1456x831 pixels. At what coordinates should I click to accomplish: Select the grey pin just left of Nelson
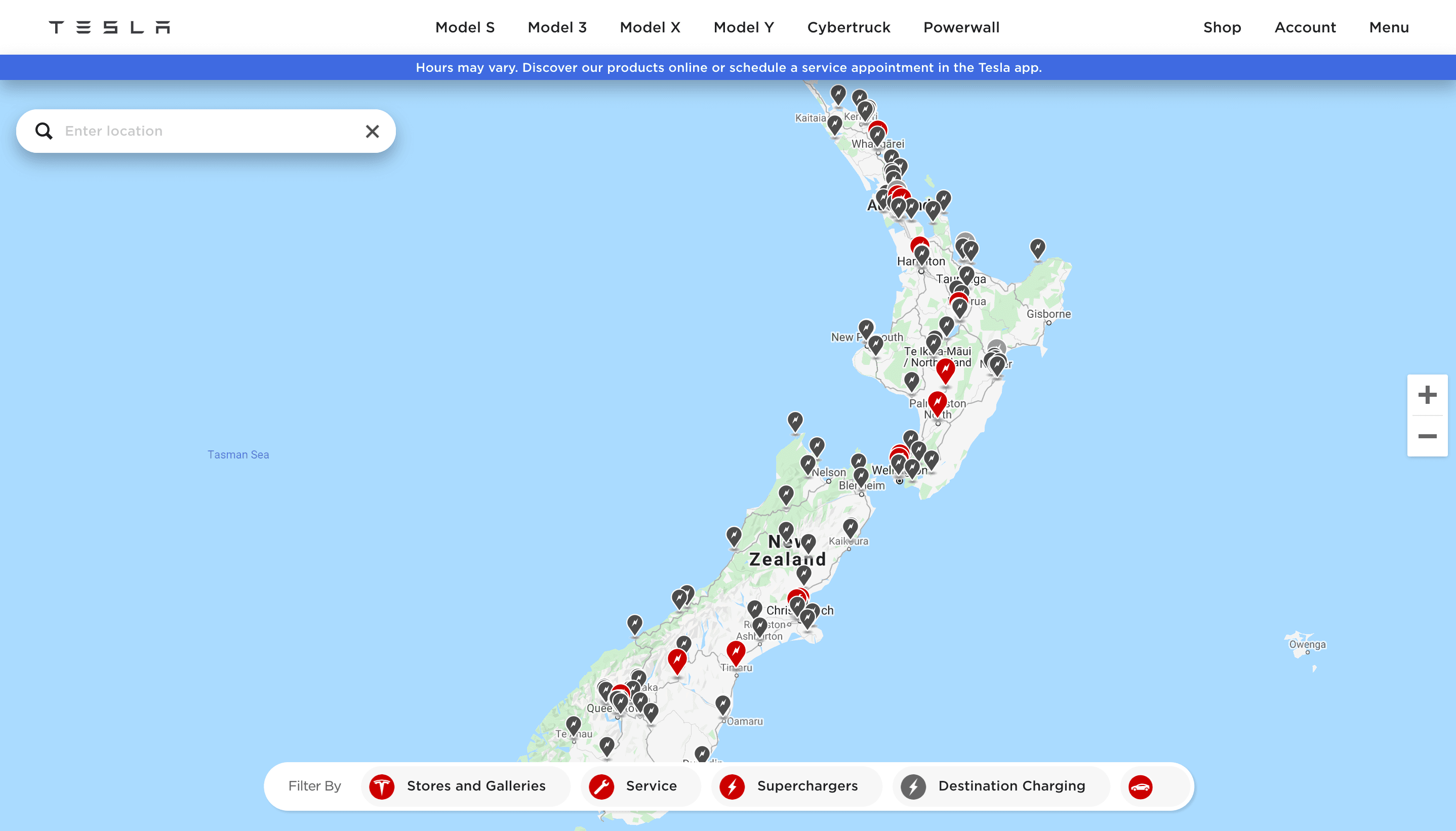click(x=807, y=465)
